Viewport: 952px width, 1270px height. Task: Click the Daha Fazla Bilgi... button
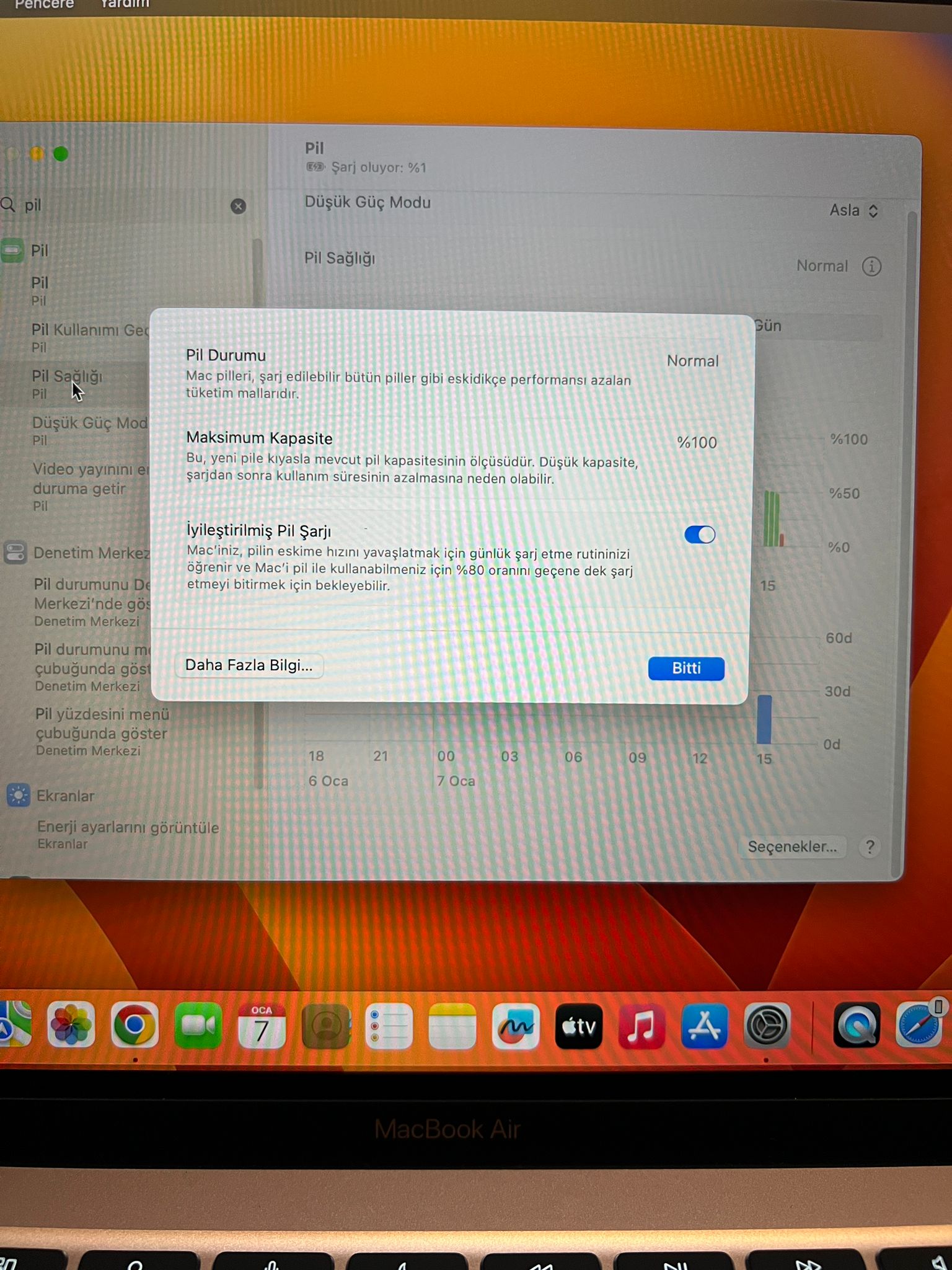(249, 665)
